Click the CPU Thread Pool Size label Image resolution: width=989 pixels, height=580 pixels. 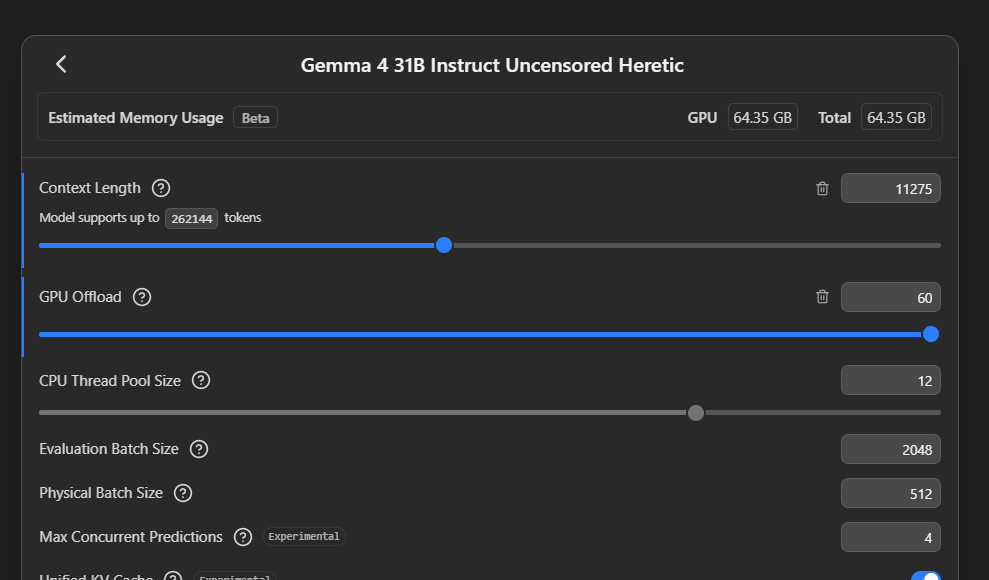(x=110, y=380)
